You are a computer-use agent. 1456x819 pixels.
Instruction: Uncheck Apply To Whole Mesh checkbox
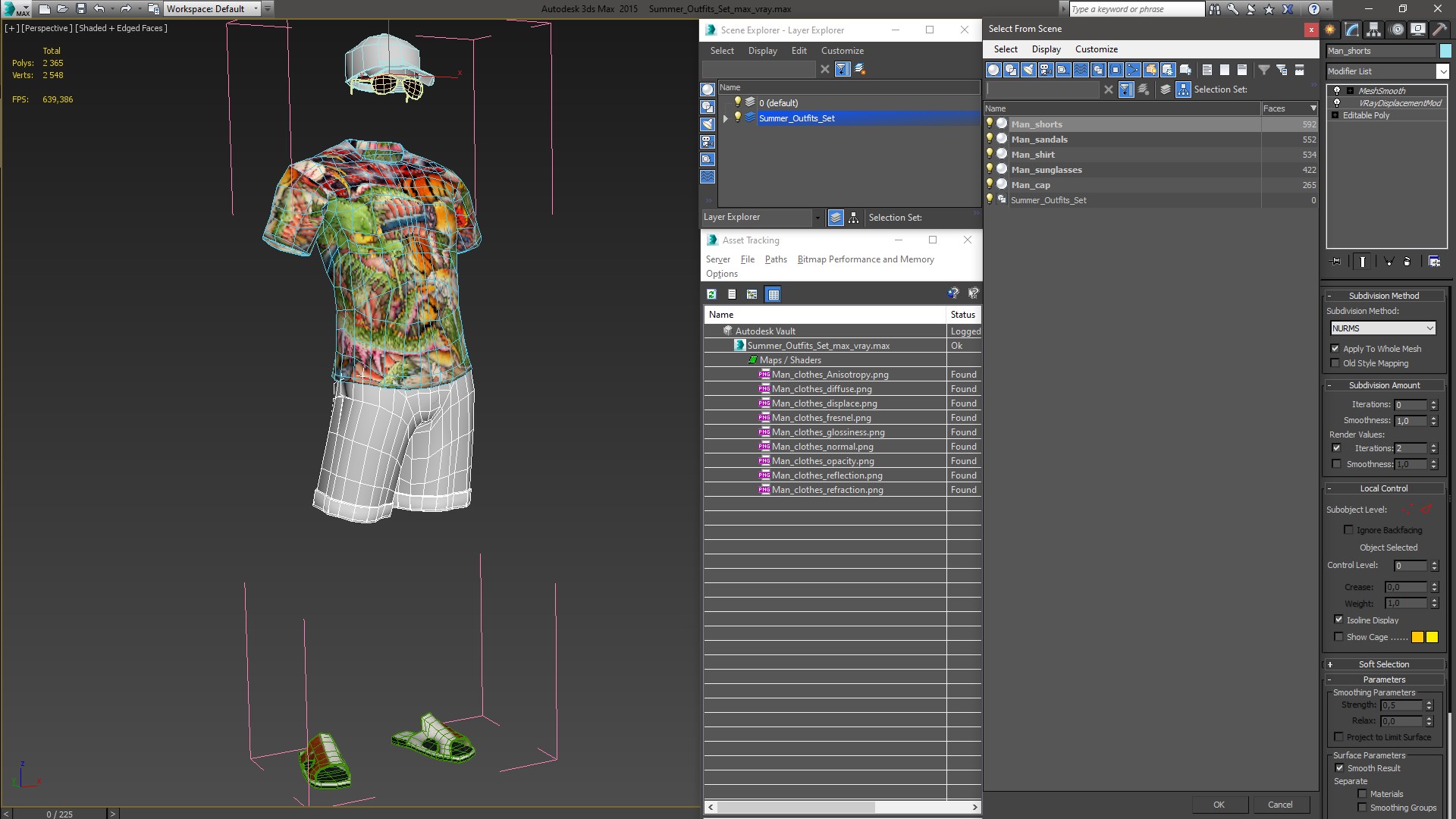point(1335,349)
